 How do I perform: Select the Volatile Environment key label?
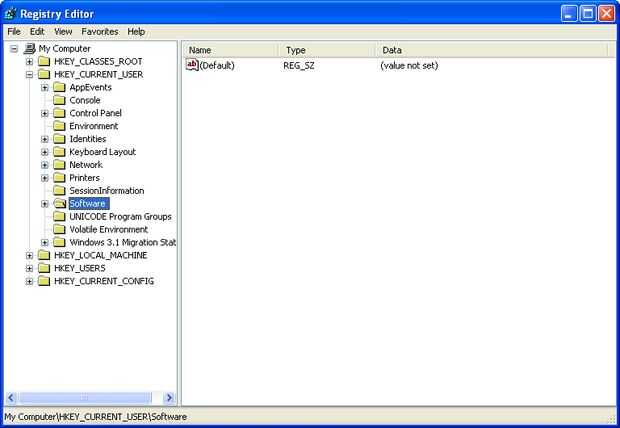click(x=109, y=229)
